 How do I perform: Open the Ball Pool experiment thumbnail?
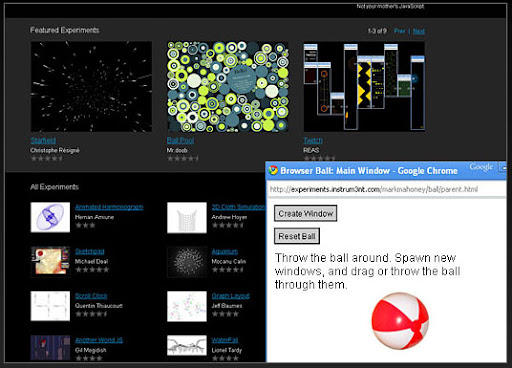click(228, 87)
